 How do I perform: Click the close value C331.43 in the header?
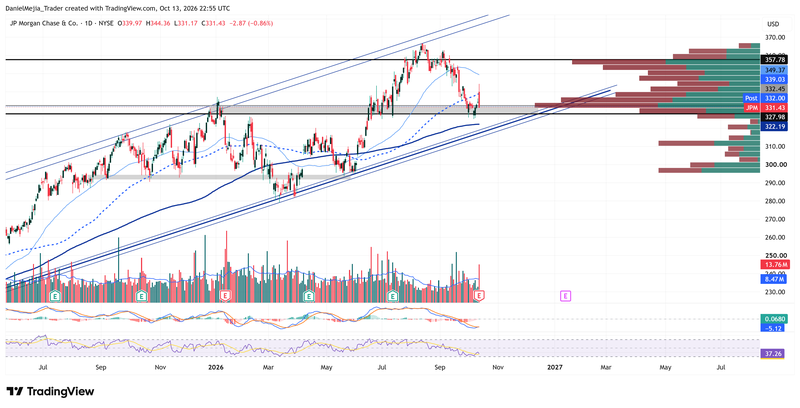(x=213, y=23)
